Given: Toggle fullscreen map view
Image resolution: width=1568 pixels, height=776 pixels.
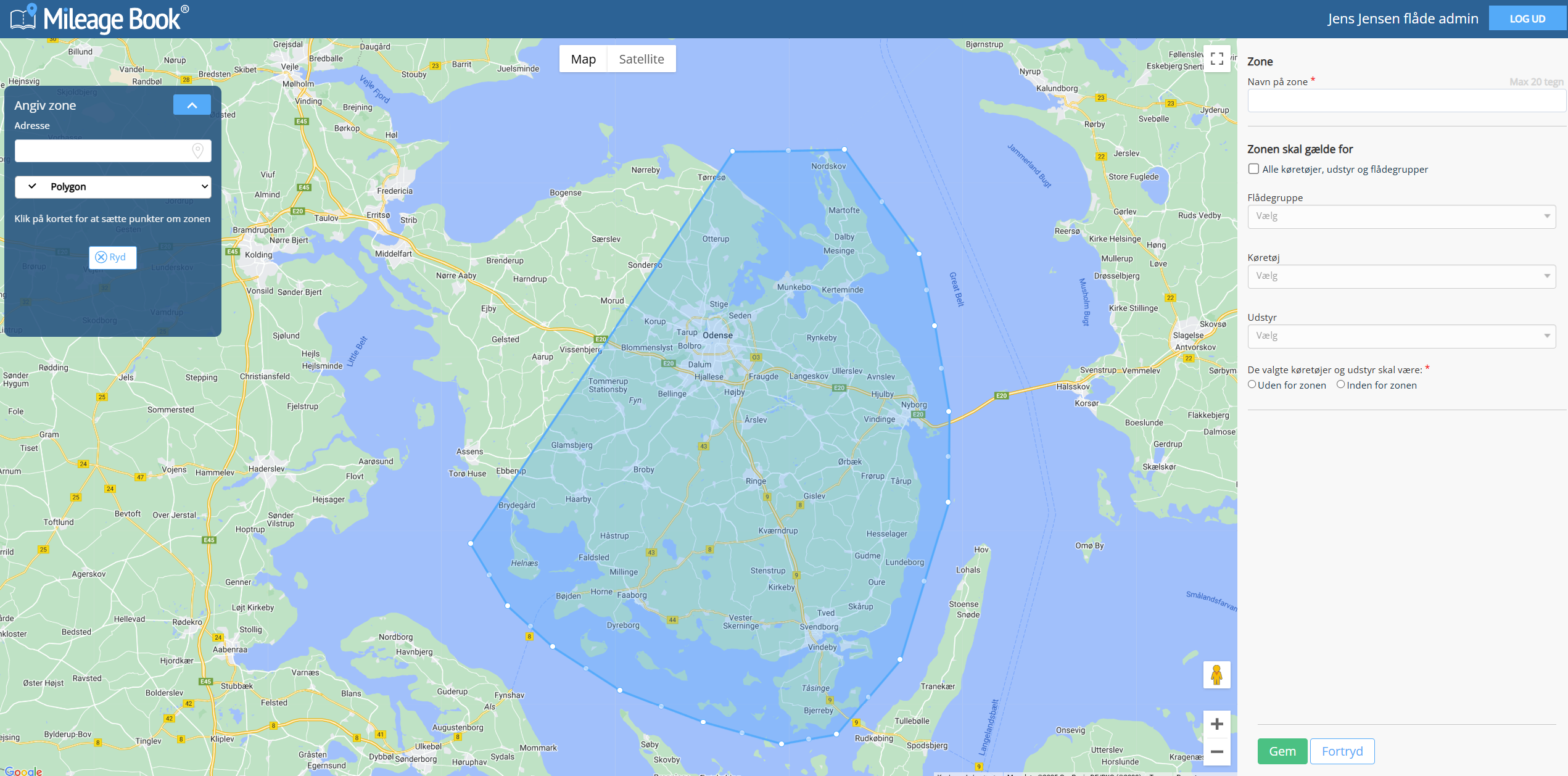Looking at the screenshot, I should (x=1217, y=59).
